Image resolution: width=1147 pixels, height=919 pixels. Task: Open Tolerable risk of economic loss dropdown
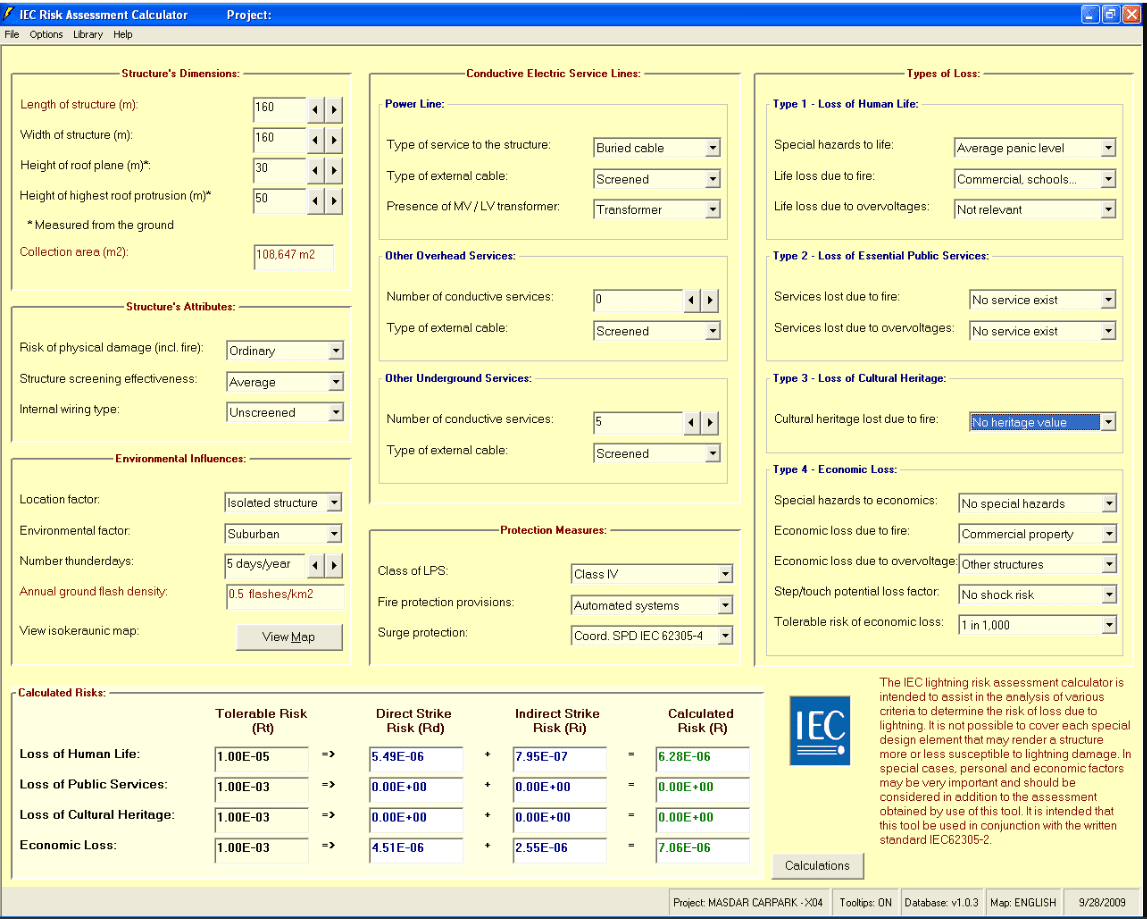[x=1109, y=625]
